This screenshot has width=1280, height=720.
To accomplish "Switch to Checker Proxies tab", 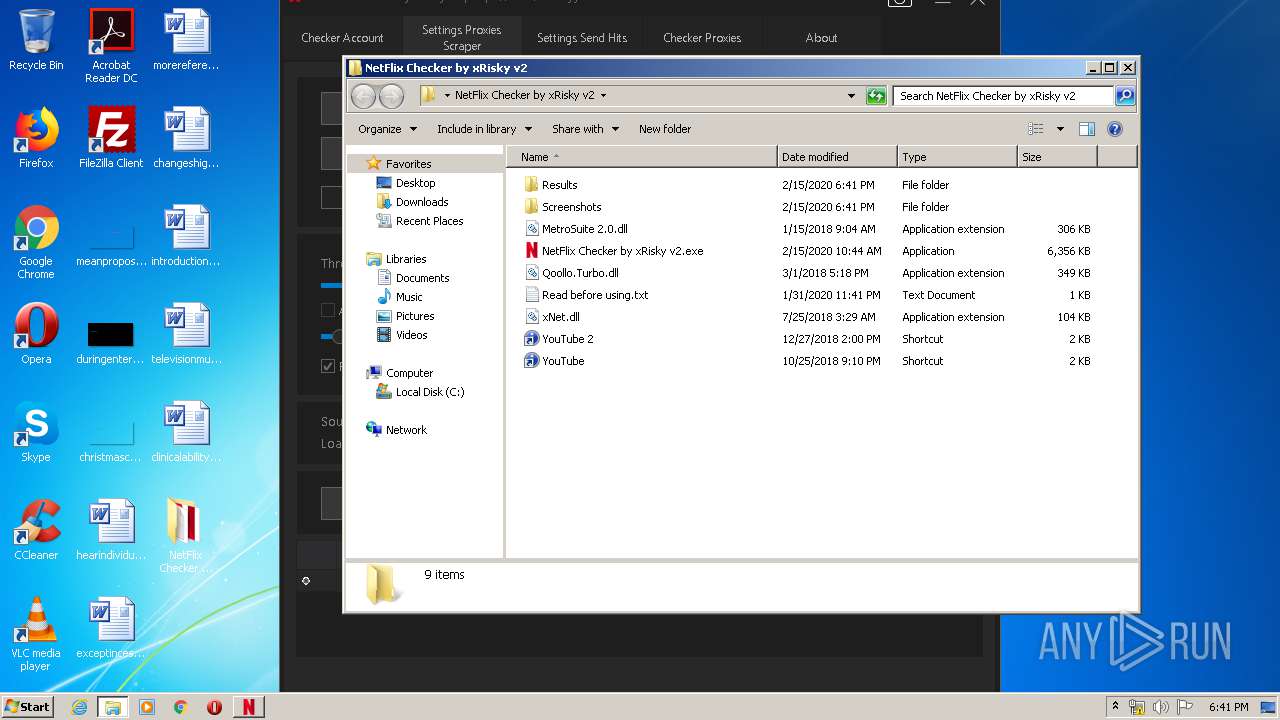I will [x=702, y=38].
